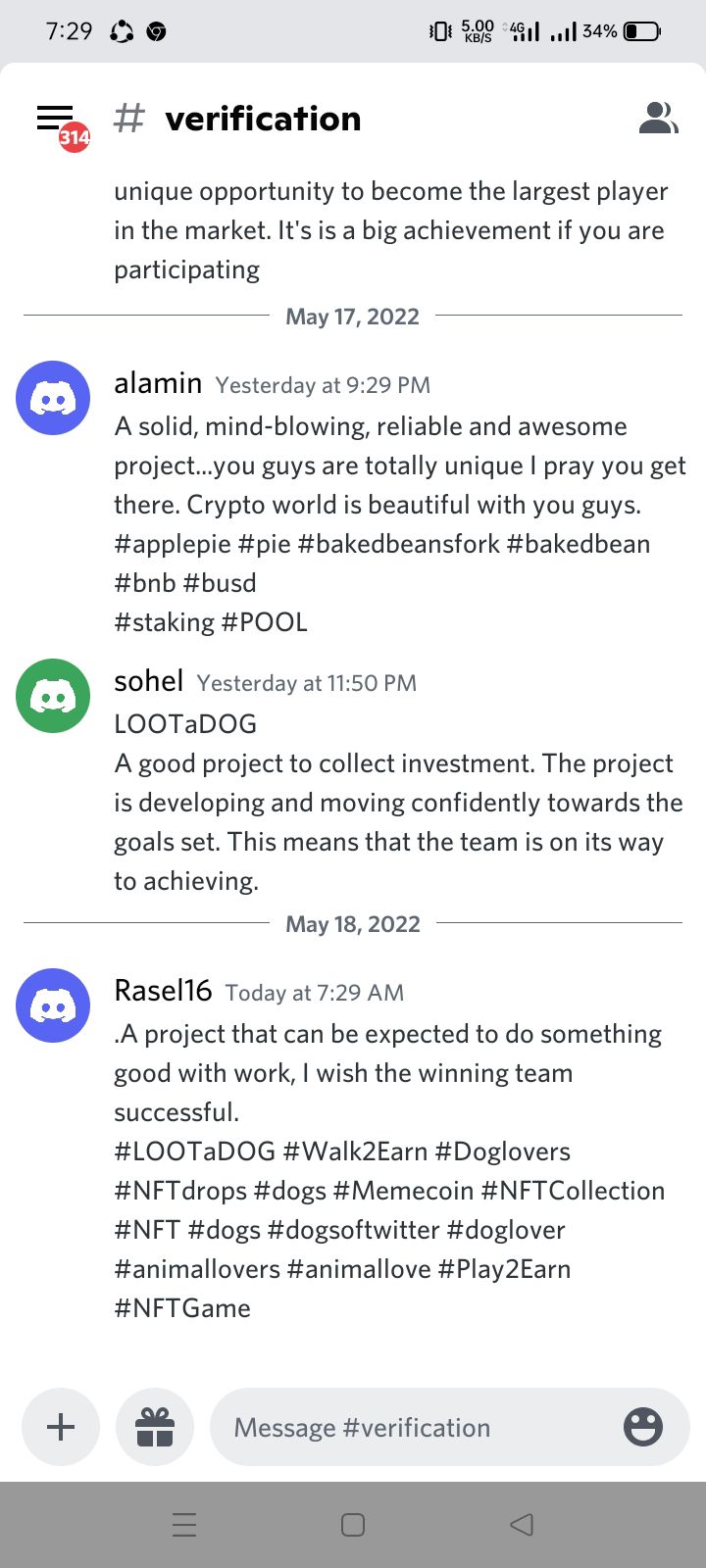Open the emoji picker smiley
706x1568 pixels.
point(643,1427)
